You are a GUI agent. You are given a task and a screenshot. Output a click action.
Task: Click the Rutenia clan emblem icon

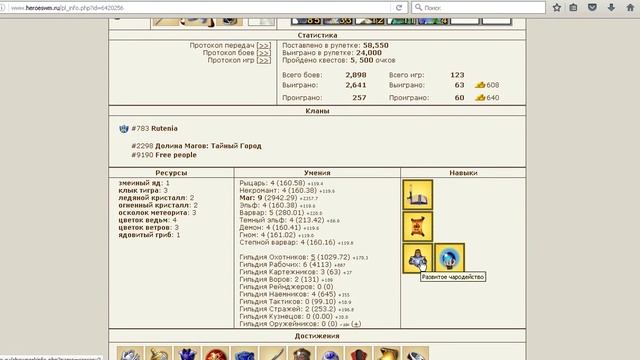[124, 129]
